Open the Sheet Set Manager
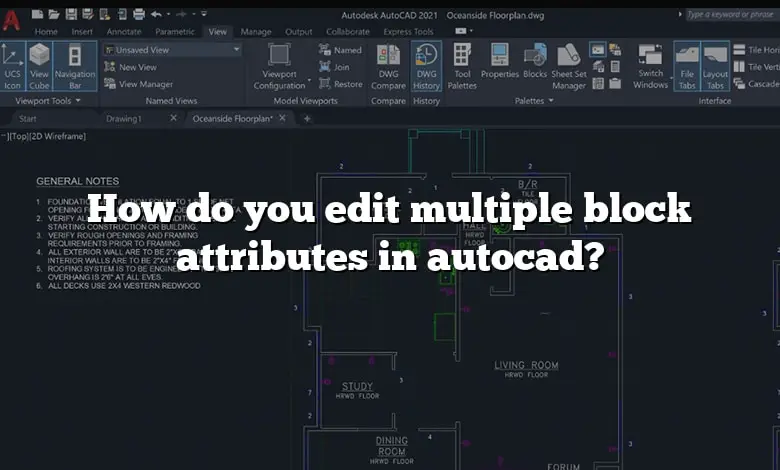The image size is (780, 470). tap(569, 65)
